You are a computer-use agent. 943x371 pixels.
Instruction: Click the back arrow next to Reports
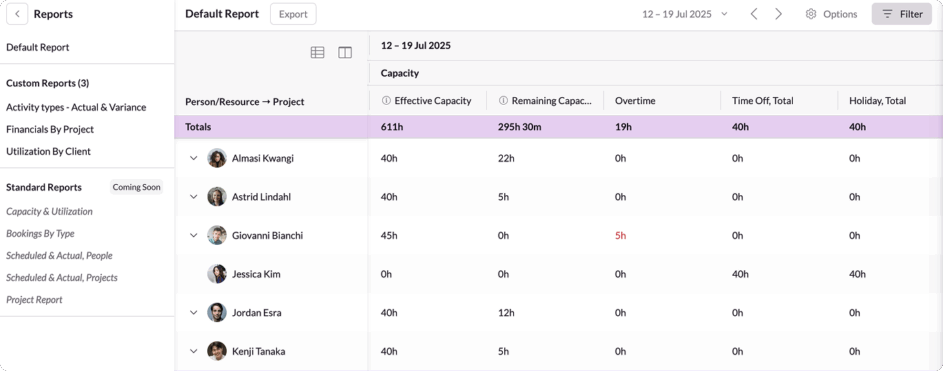pos(17,14)
